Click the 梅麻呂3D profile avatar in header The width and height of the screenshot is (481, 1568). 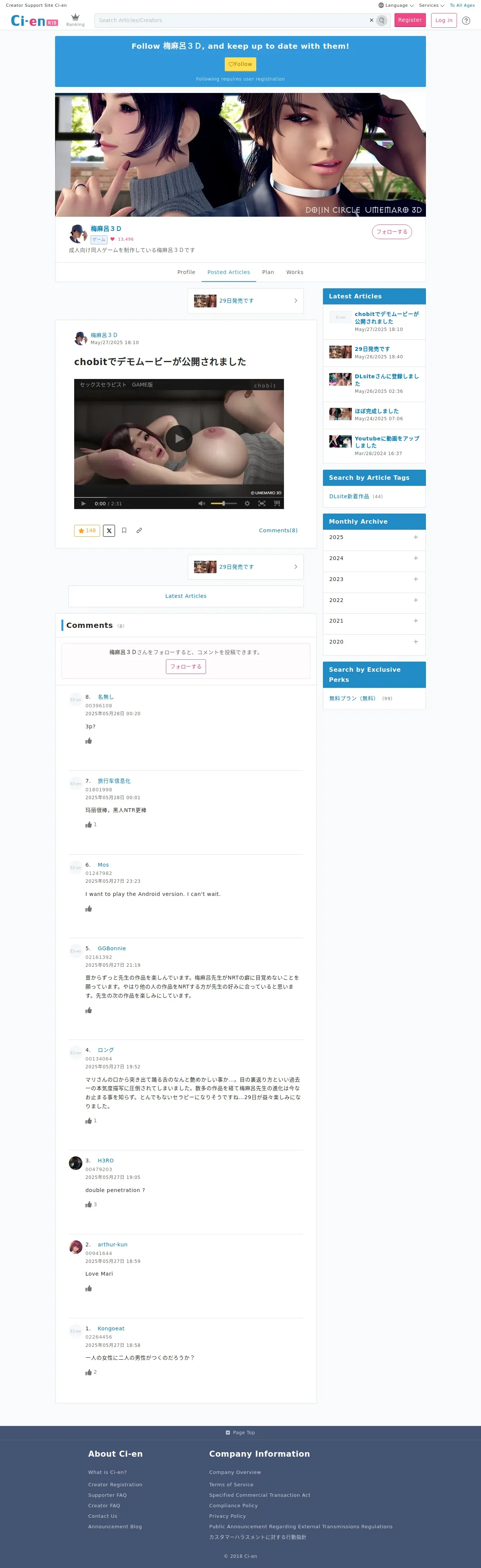[x=78, y=234]
